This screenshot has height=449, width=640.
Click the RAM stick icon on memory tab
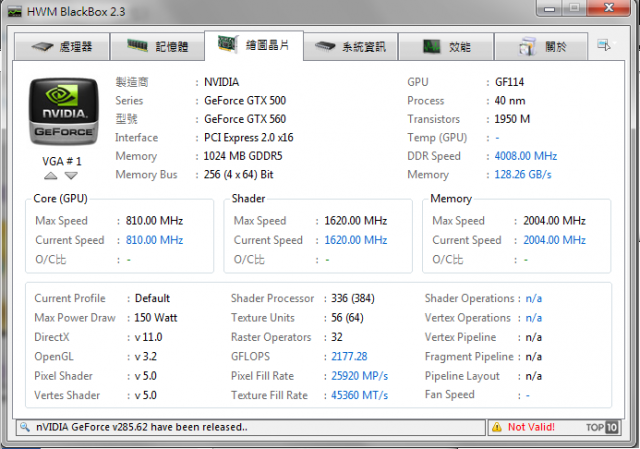pyautogui.click(x=137, y=45)
